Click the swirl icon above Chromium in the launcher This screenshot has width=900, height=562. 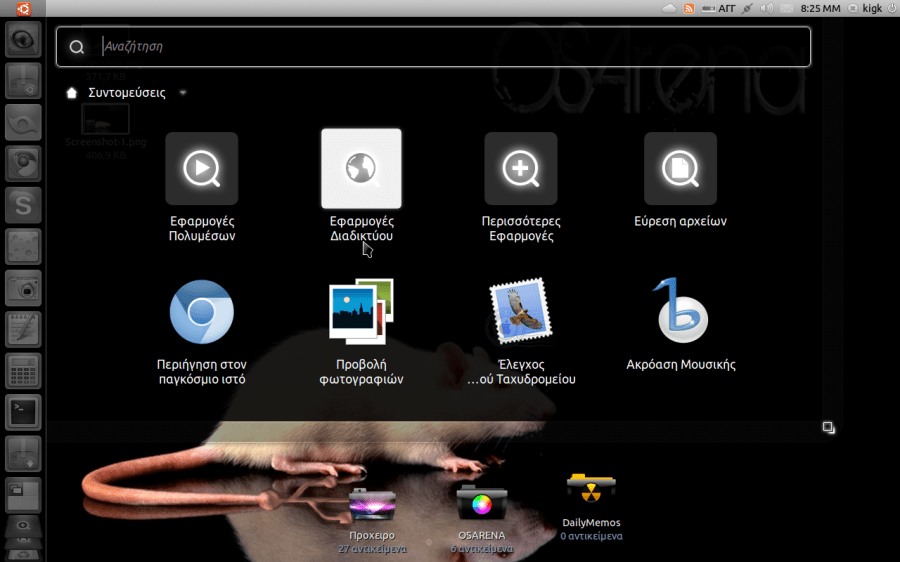click(24, 123)
